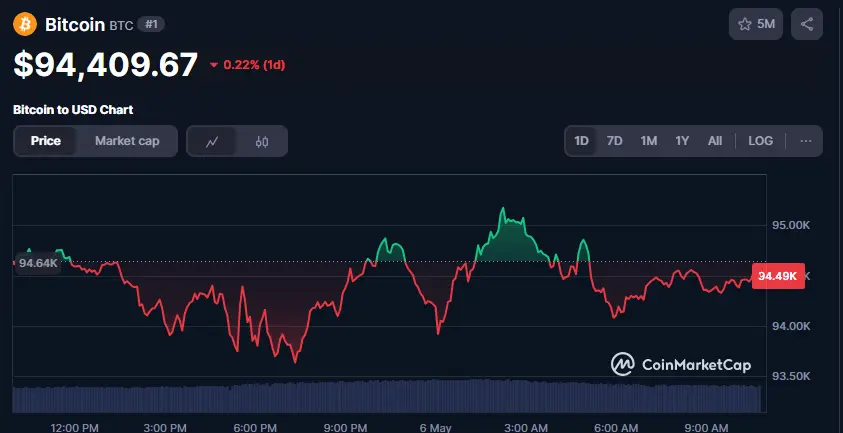Image resolution: width=843 pixels, height=433 pixels.
Task: Click the 94.49K current price label
Action: (x=778, y=276)
